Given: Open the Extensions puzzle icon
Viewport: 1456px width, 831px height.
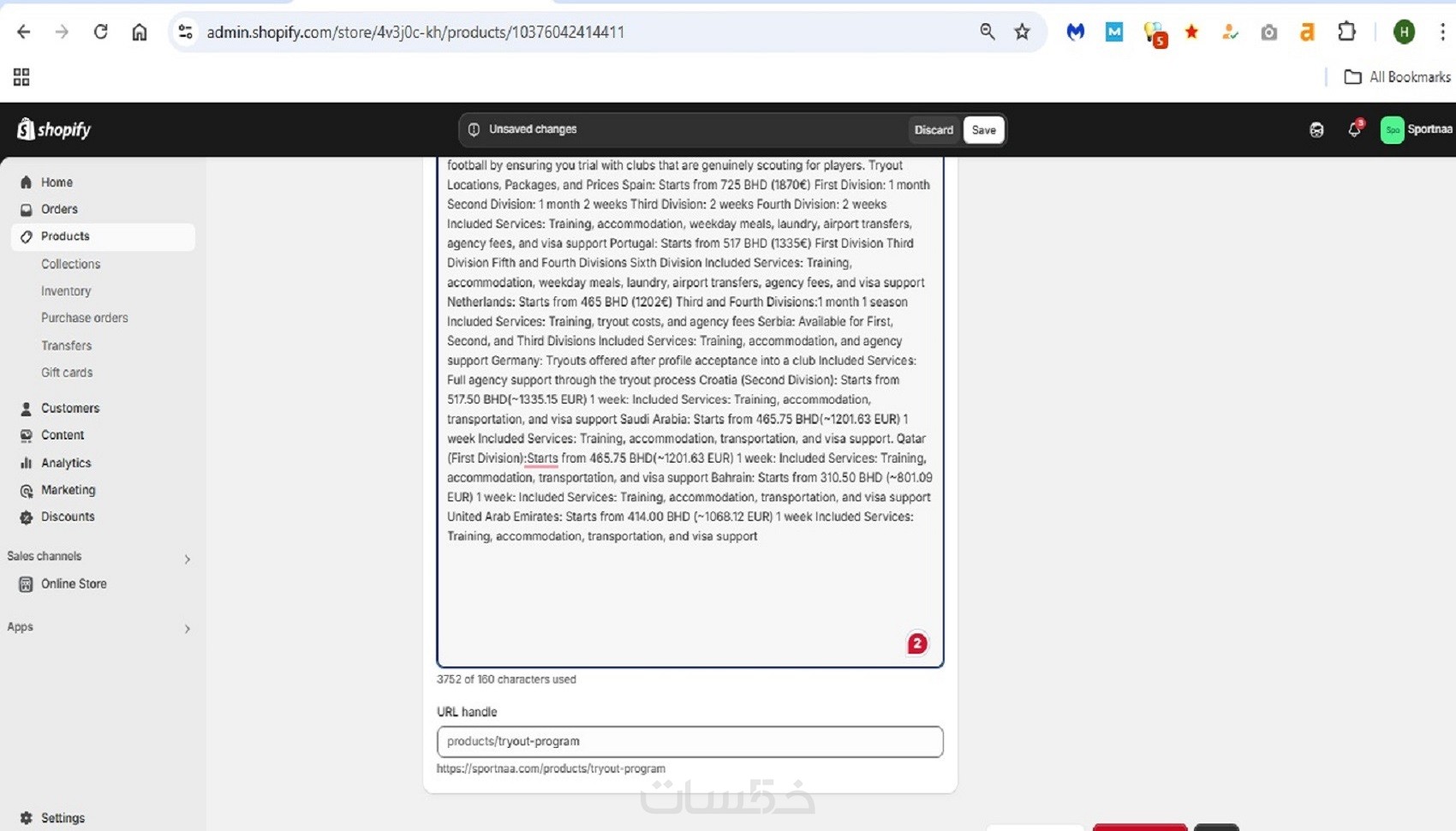Looking at the screenshot, I should pyautogui.click(x=1346, y=32).
